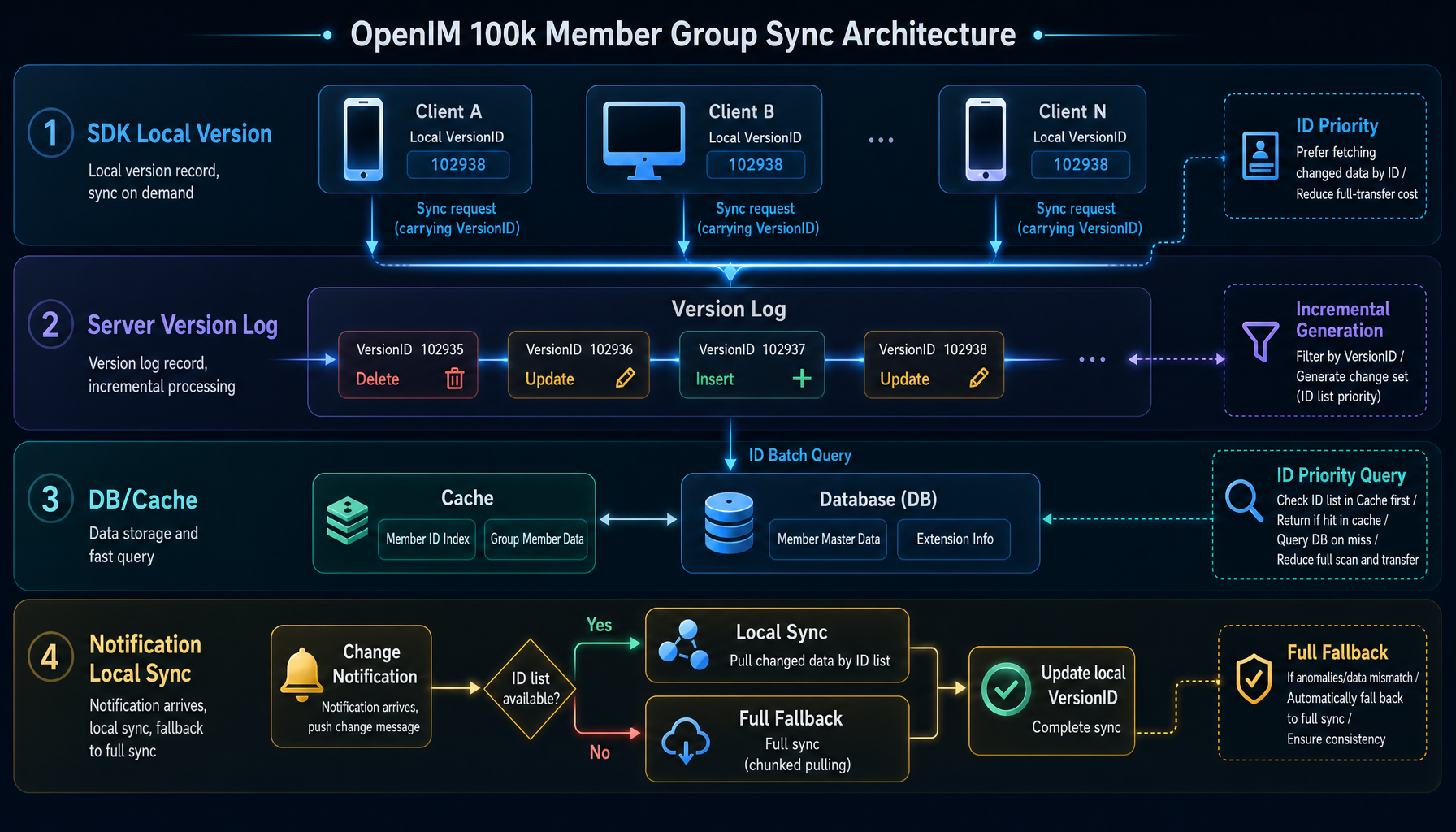
Task: Click the pencil icon in VersionID 102936 Update
Action: click(x=625, y=378)
